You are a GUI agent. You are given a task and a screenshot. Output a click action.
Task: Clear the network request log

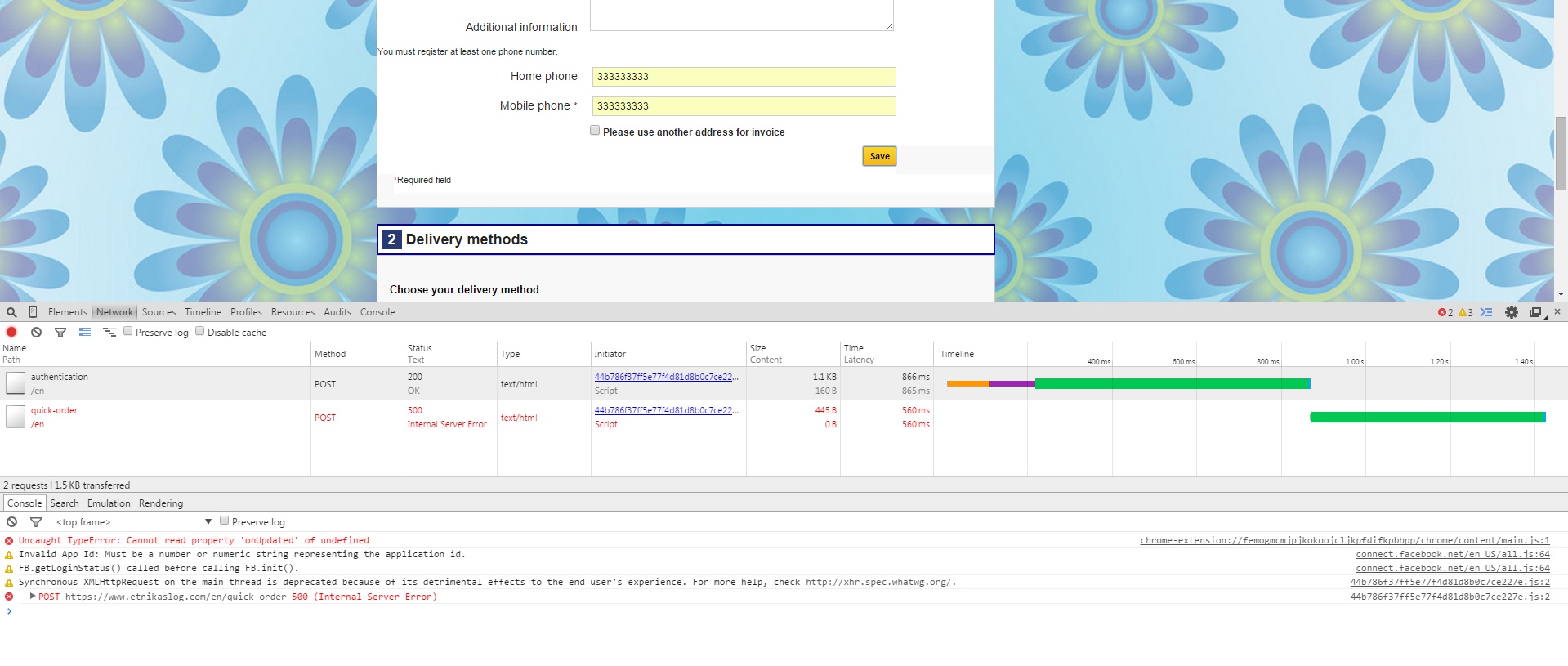pos(36,332)
